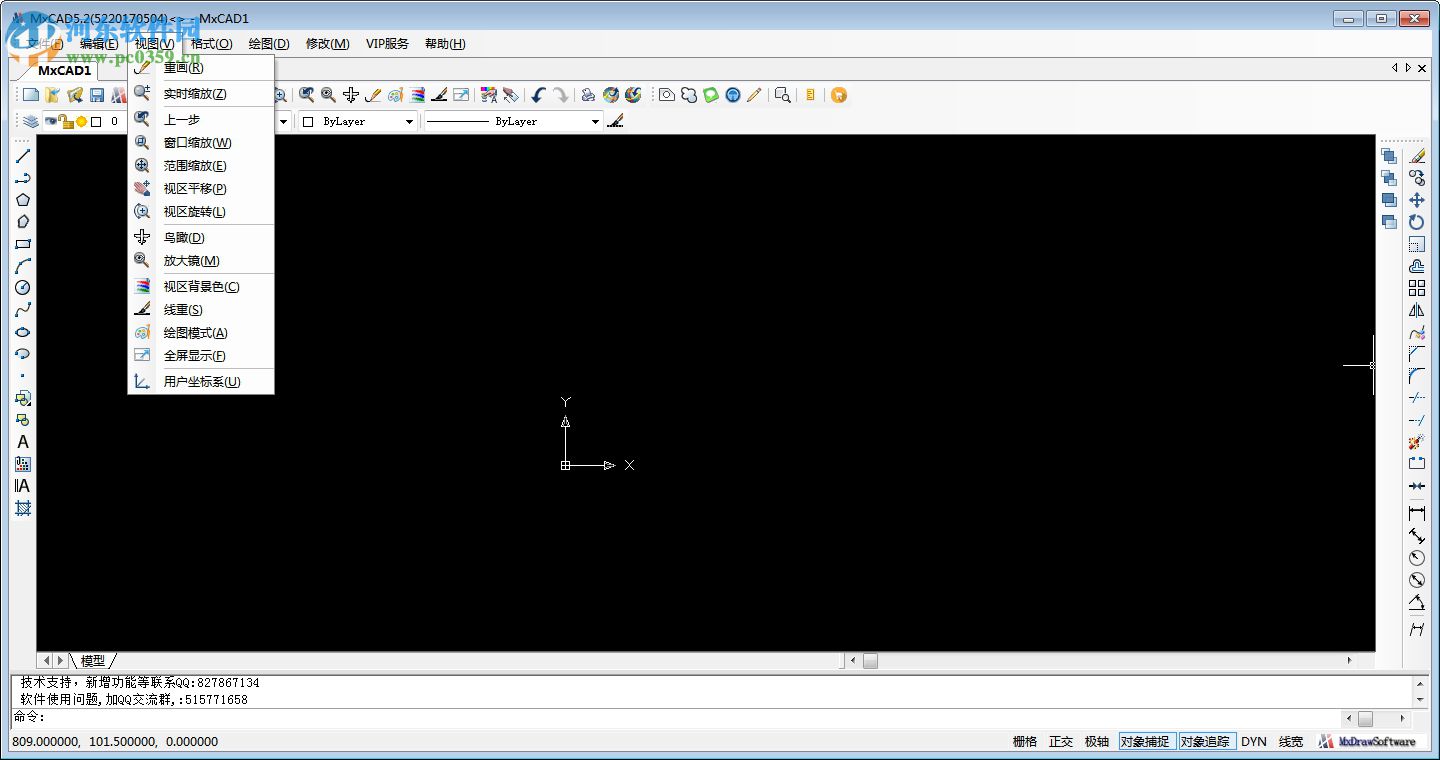Select the Fillet tool in right toolbar
The image size is (1440, 760).
(1417, 376)
